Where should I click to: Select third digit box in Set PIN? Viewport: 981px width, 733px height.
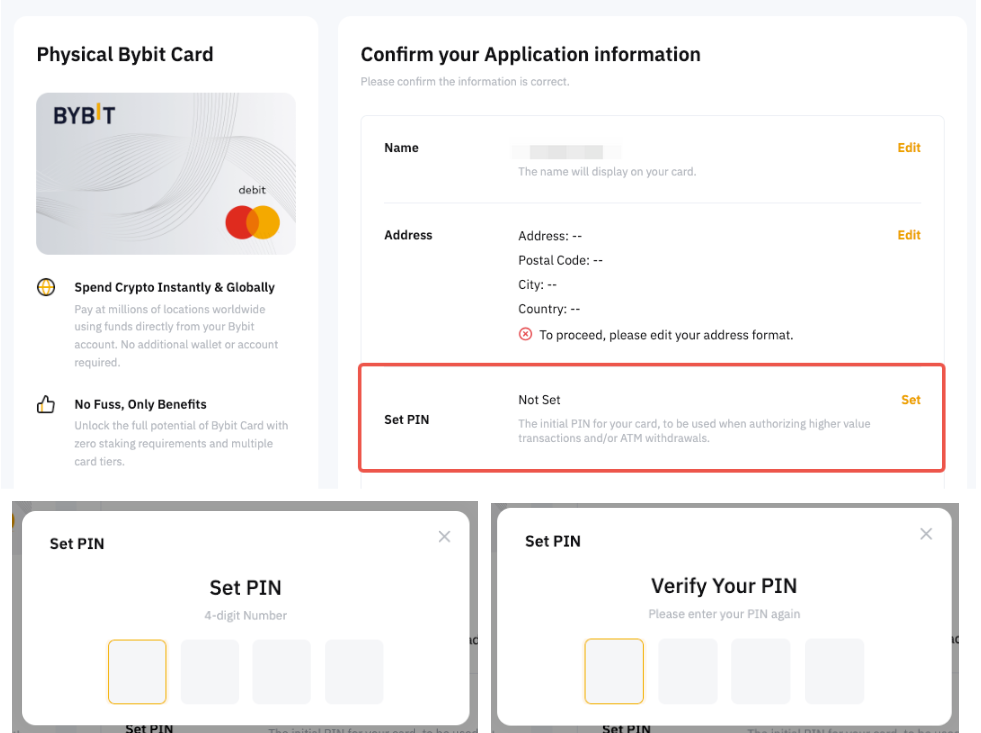[282, 672]
